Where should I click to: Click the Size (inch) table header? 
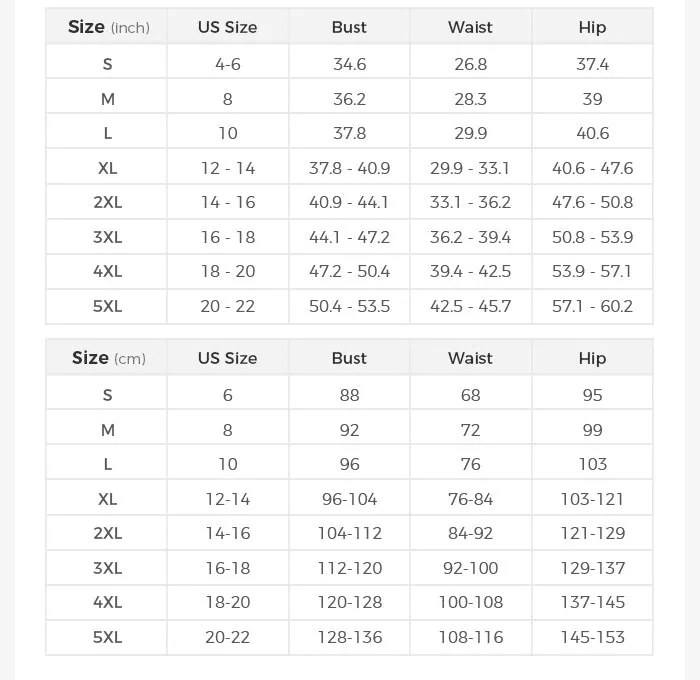point(108,27)
